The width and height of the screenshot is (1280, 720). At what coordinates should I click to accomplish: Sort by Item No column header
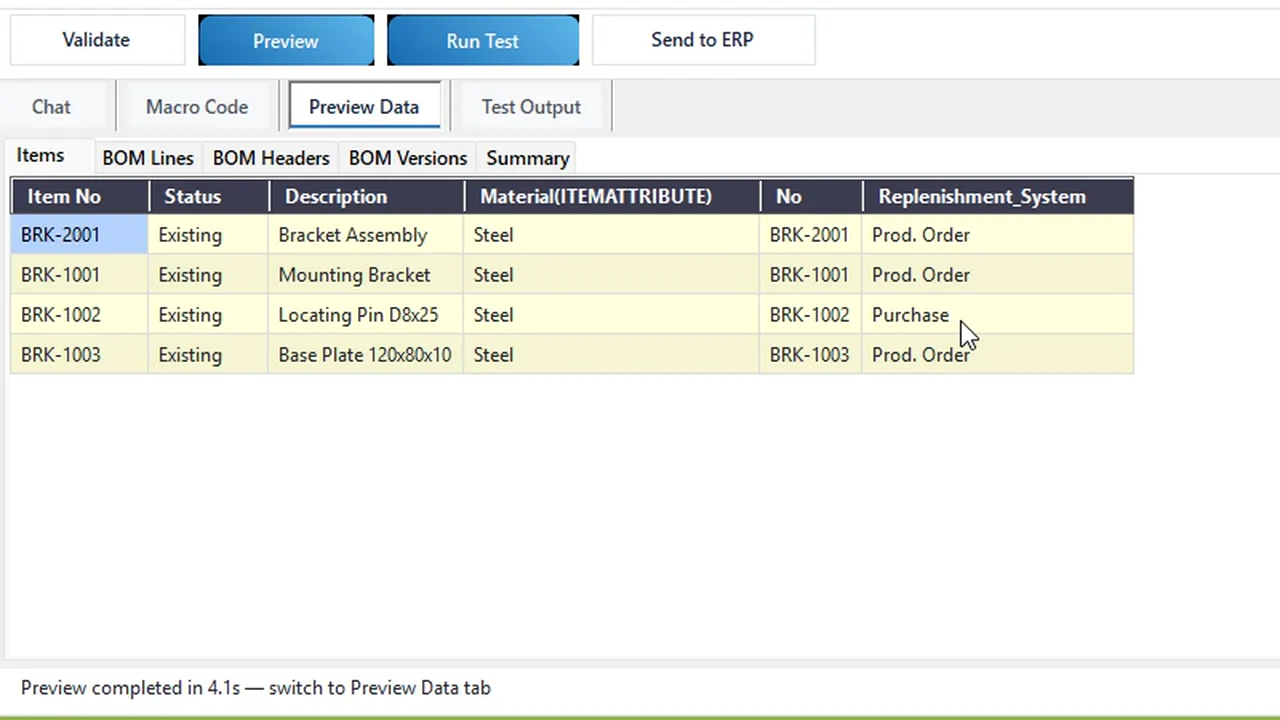tap(80, 196)
